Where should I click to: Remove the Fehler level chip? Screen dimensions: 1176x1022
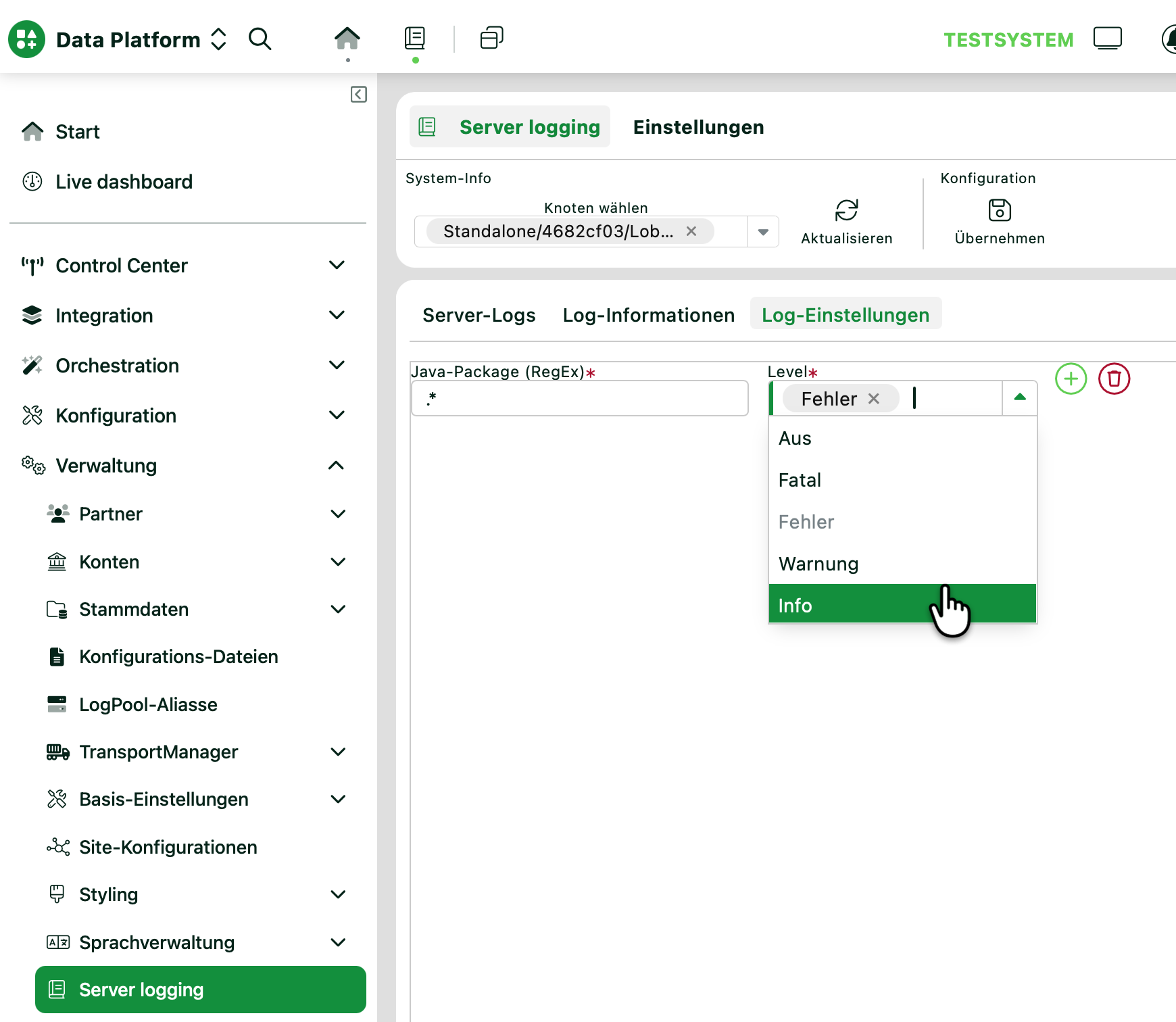click(874, 399)
